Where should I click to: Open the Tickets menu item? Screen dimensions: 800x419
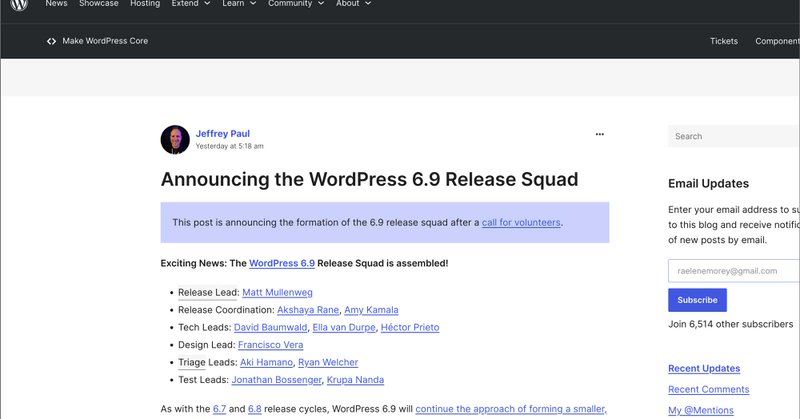pos(723,41)
